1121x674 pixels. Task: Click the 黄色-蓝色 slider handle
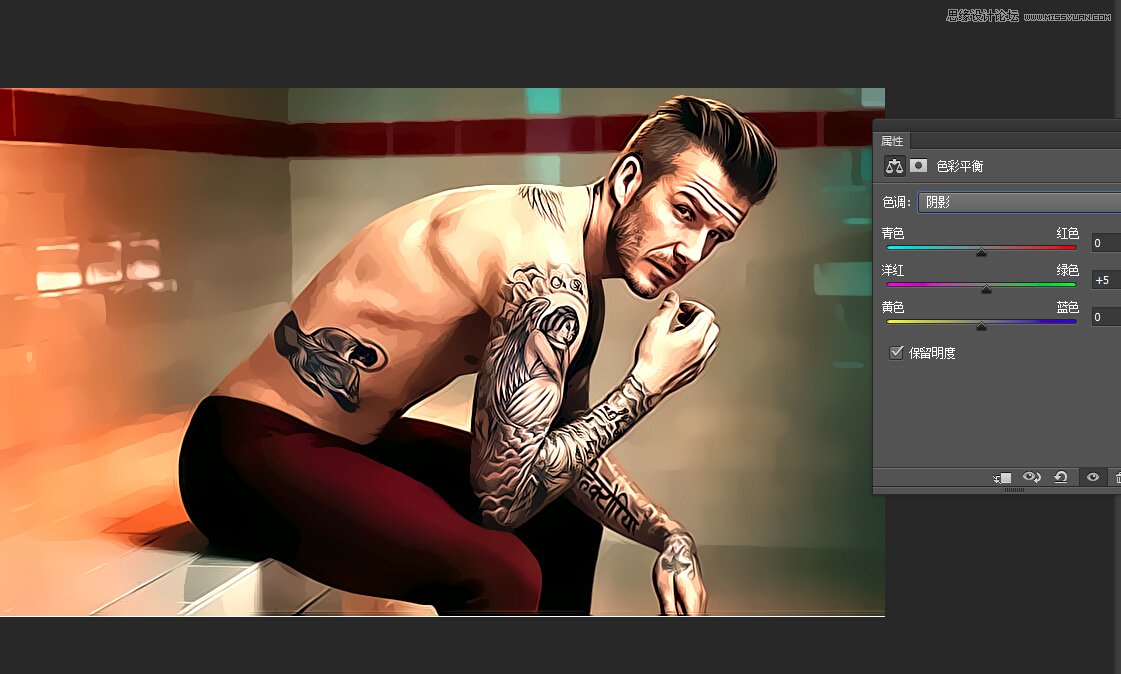981,326
